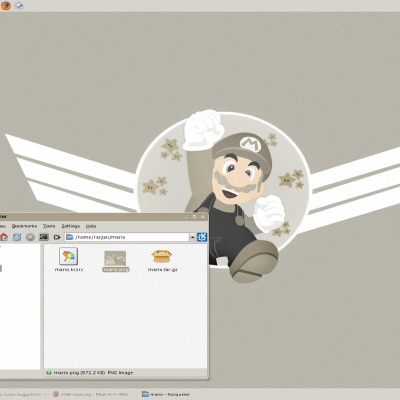
Task: Minimize the Konqueror window
Action: [x=187, y=217]
